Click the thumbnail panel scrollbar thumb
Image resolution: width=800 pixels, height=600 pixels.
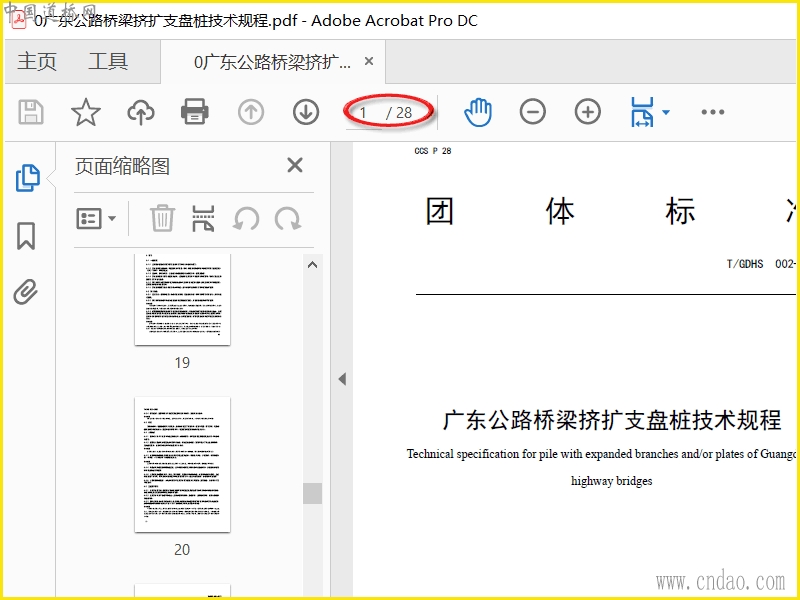click(312, 493)
